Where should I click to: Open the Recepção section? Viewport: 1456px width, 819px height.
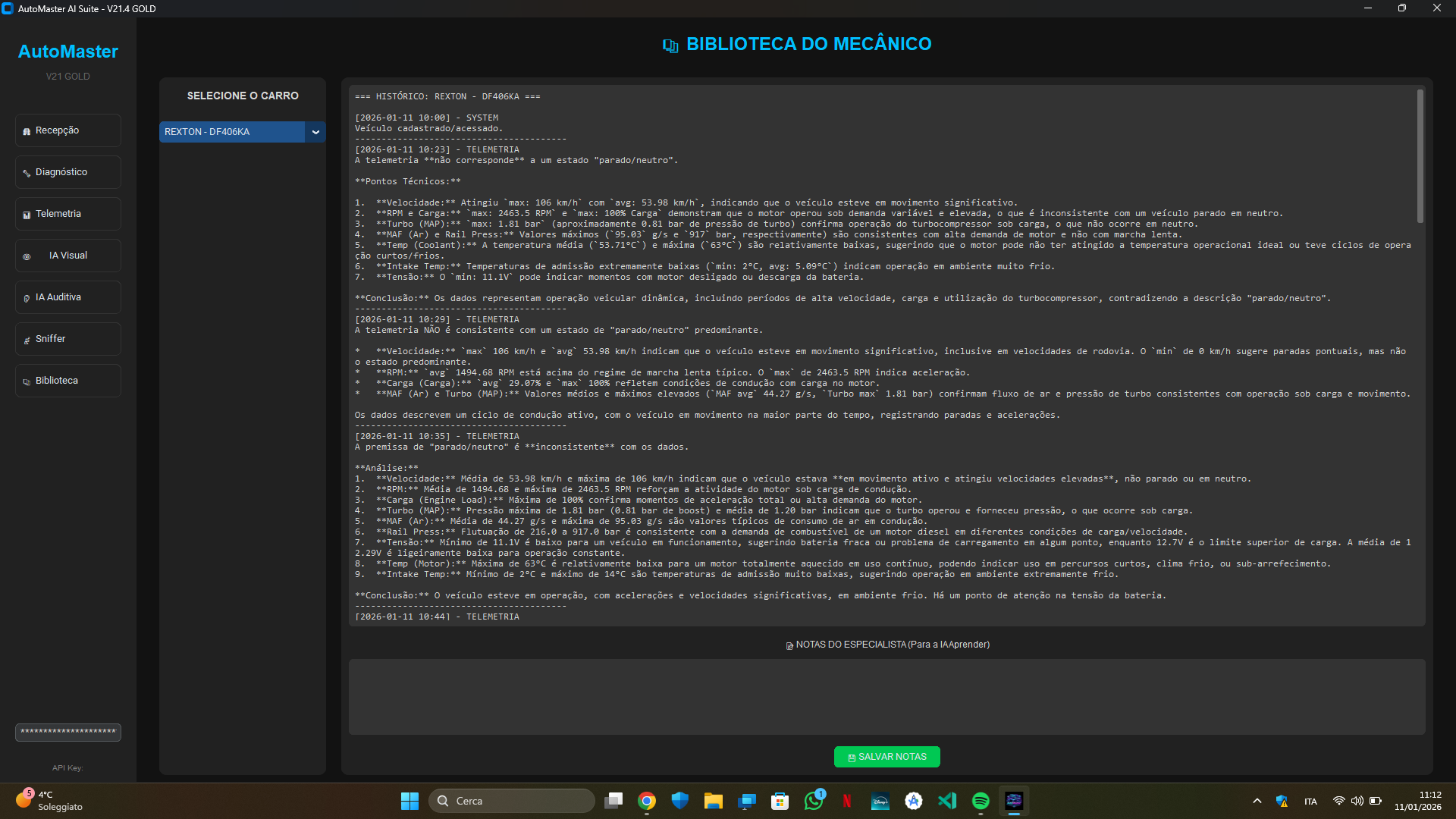(67, 130)
